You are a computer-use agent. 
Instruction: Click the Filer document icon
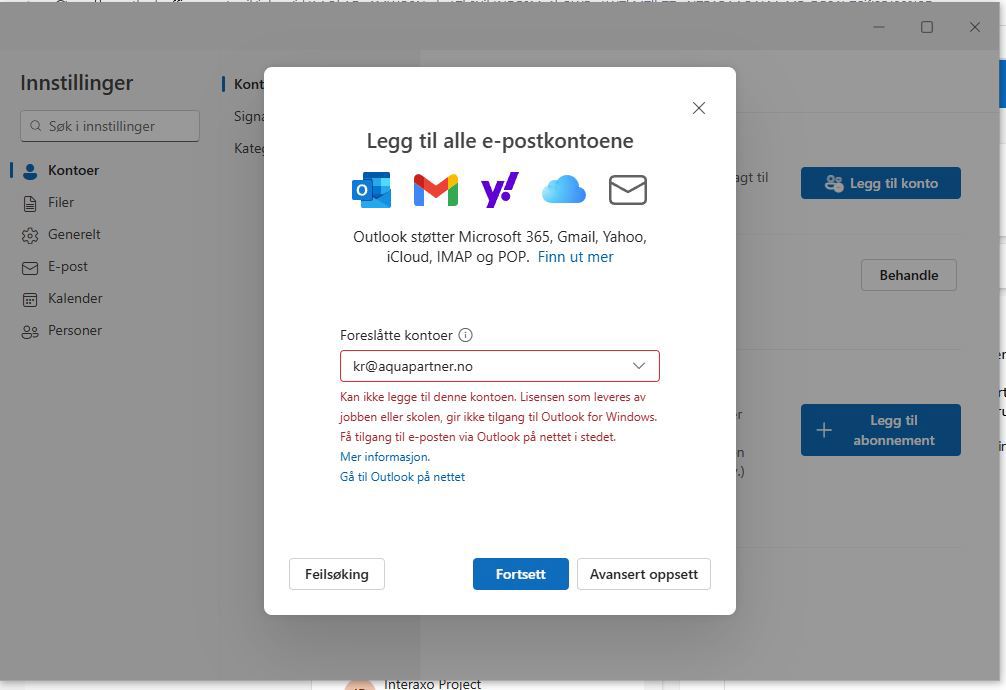30,203
